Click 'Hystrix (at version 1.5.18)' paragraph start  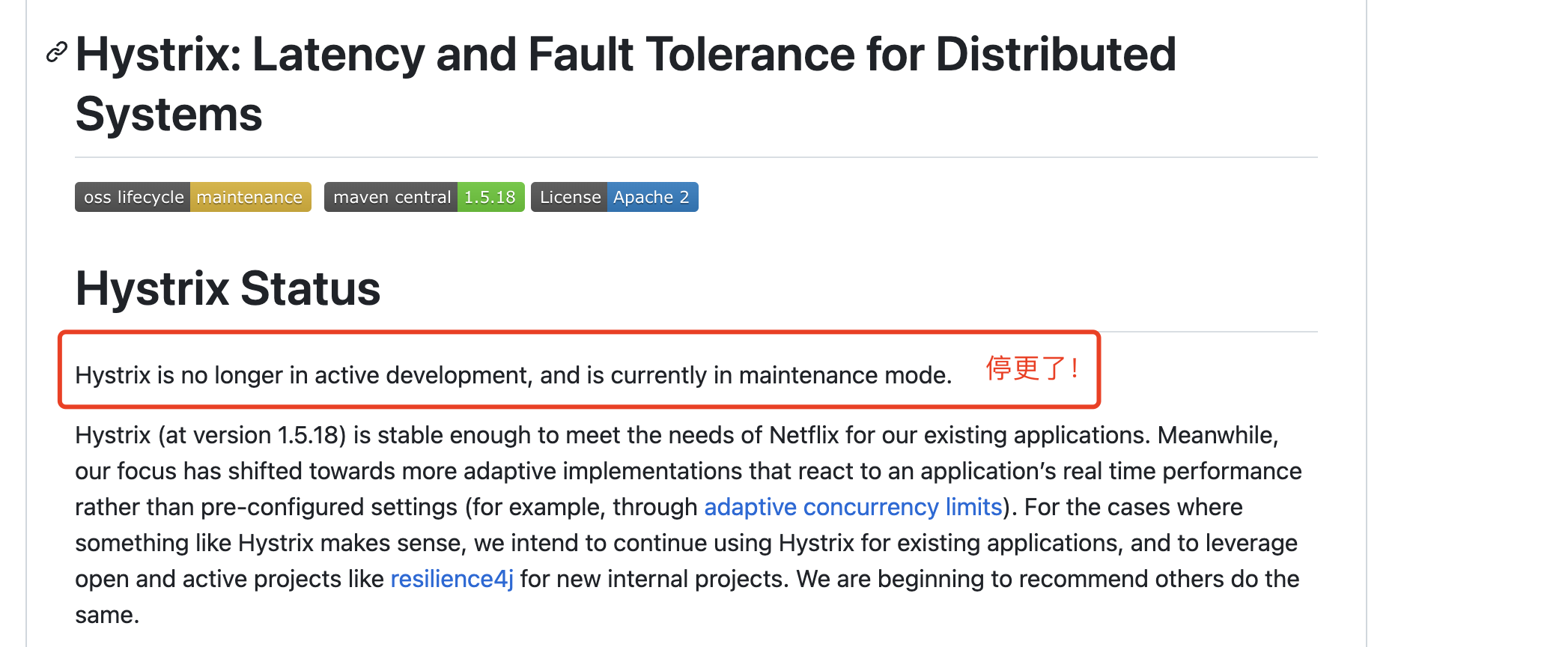[x=210, y=435]
